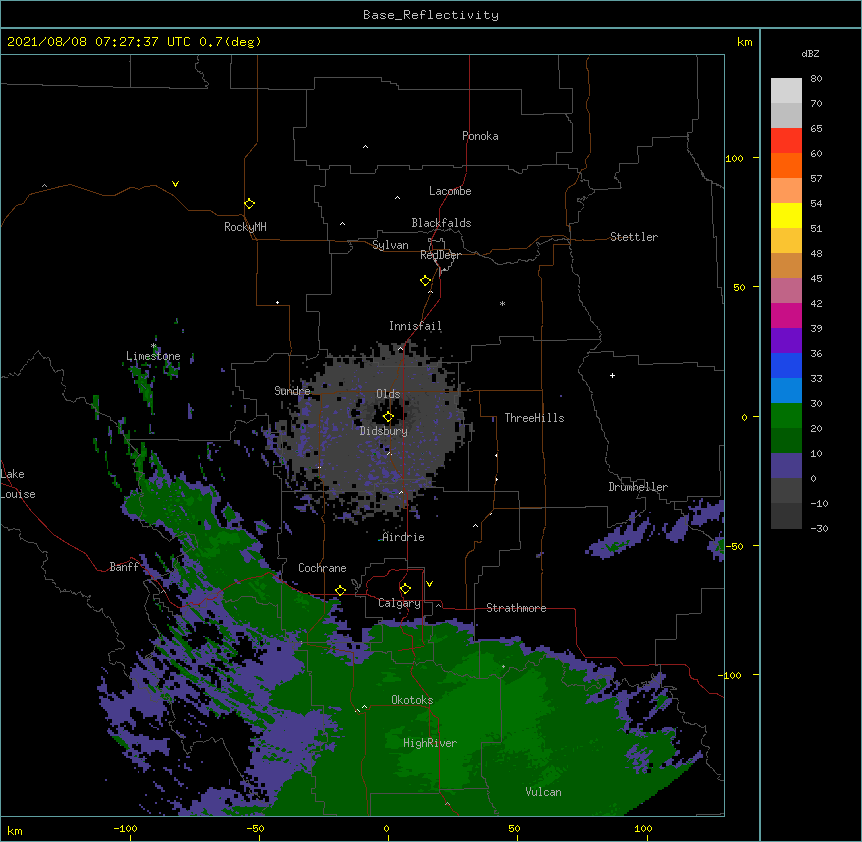Click the Vulcan label
This screenshot has width=862, height=842.
pos(543,792)
